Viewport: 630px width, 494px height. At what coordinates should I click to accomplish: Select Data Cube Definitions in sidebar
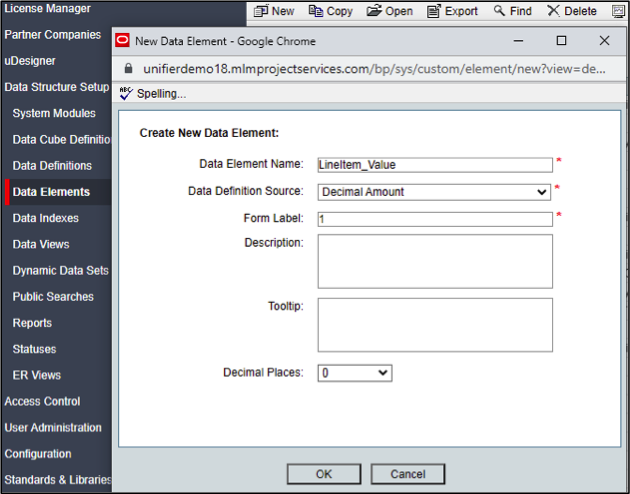coord(61,139)
